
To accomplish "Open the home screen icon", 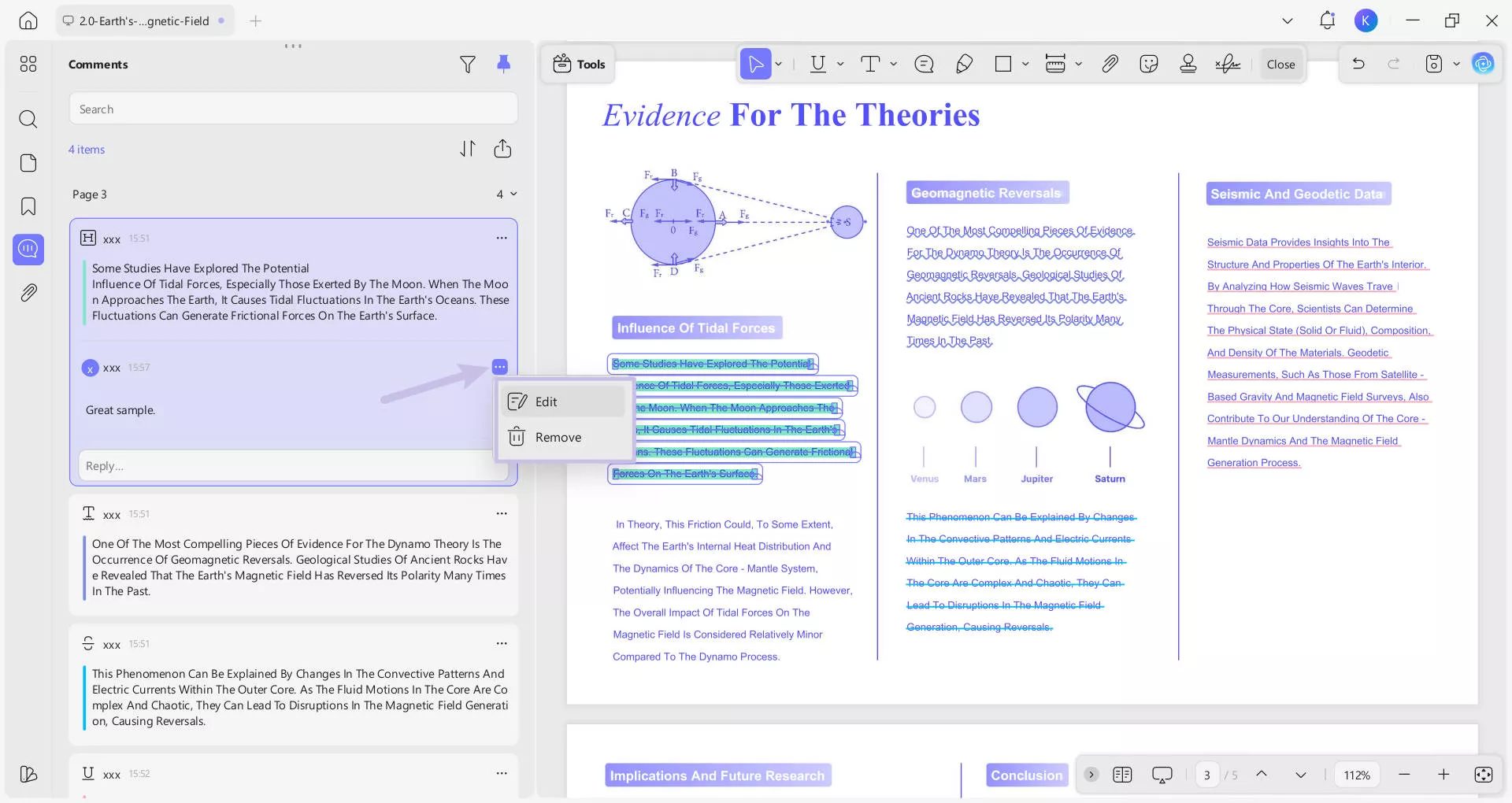I will pos(28,21).
